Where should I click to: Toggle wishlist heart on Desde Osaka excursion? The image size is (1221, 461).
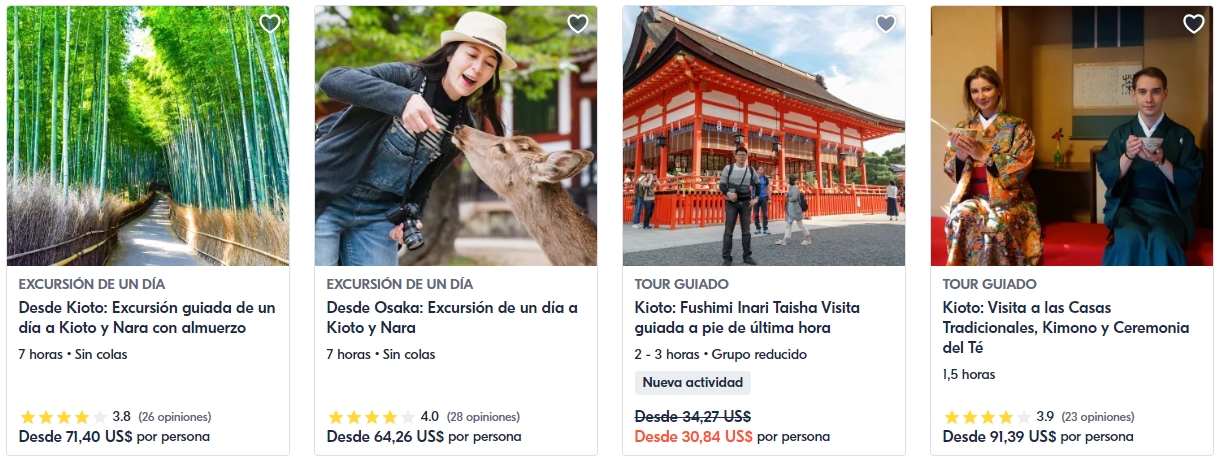578,24
